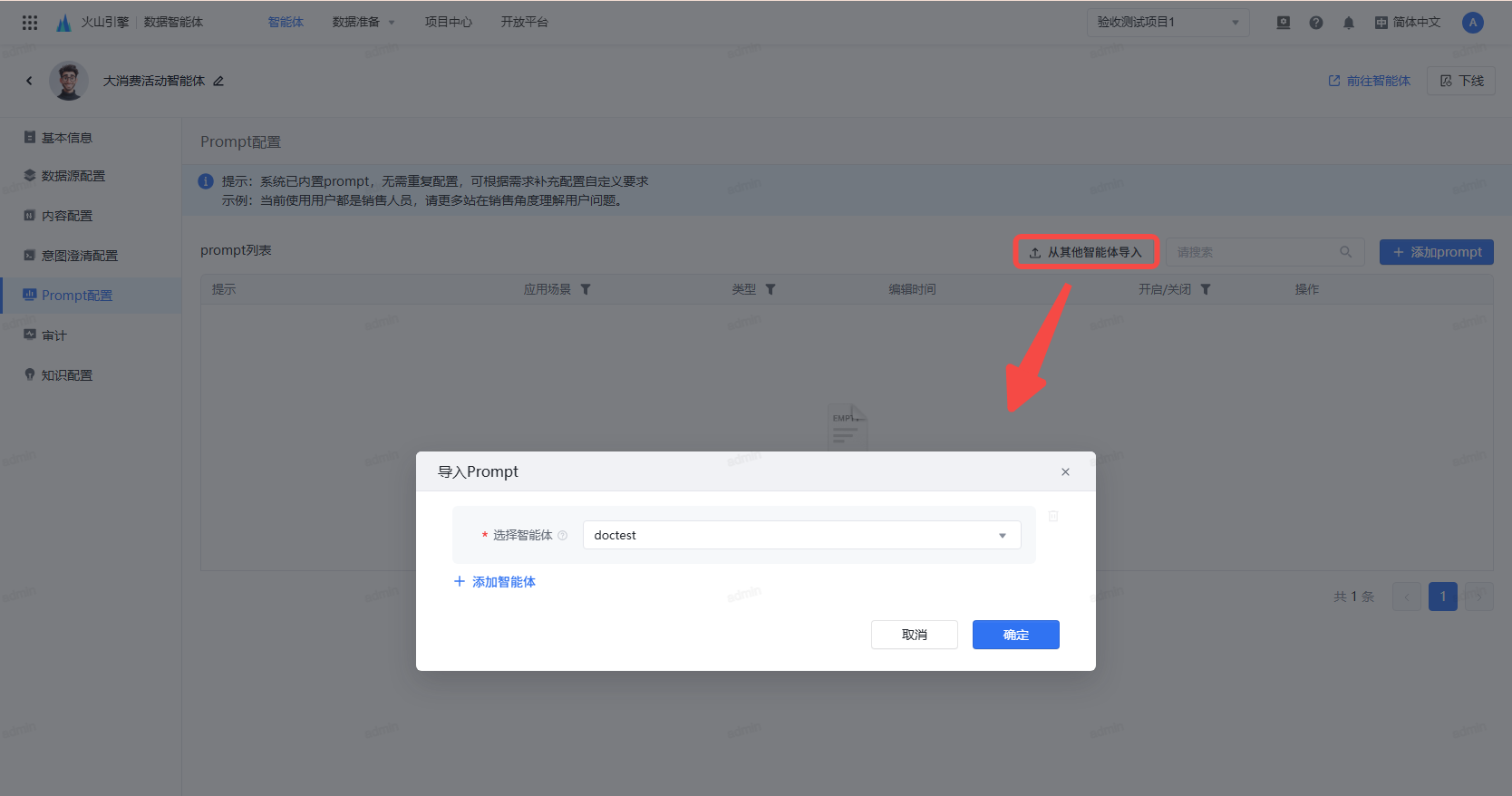Click the 添加prompt button
The image size is (1512, 796).
click(x=1437, y=252)
